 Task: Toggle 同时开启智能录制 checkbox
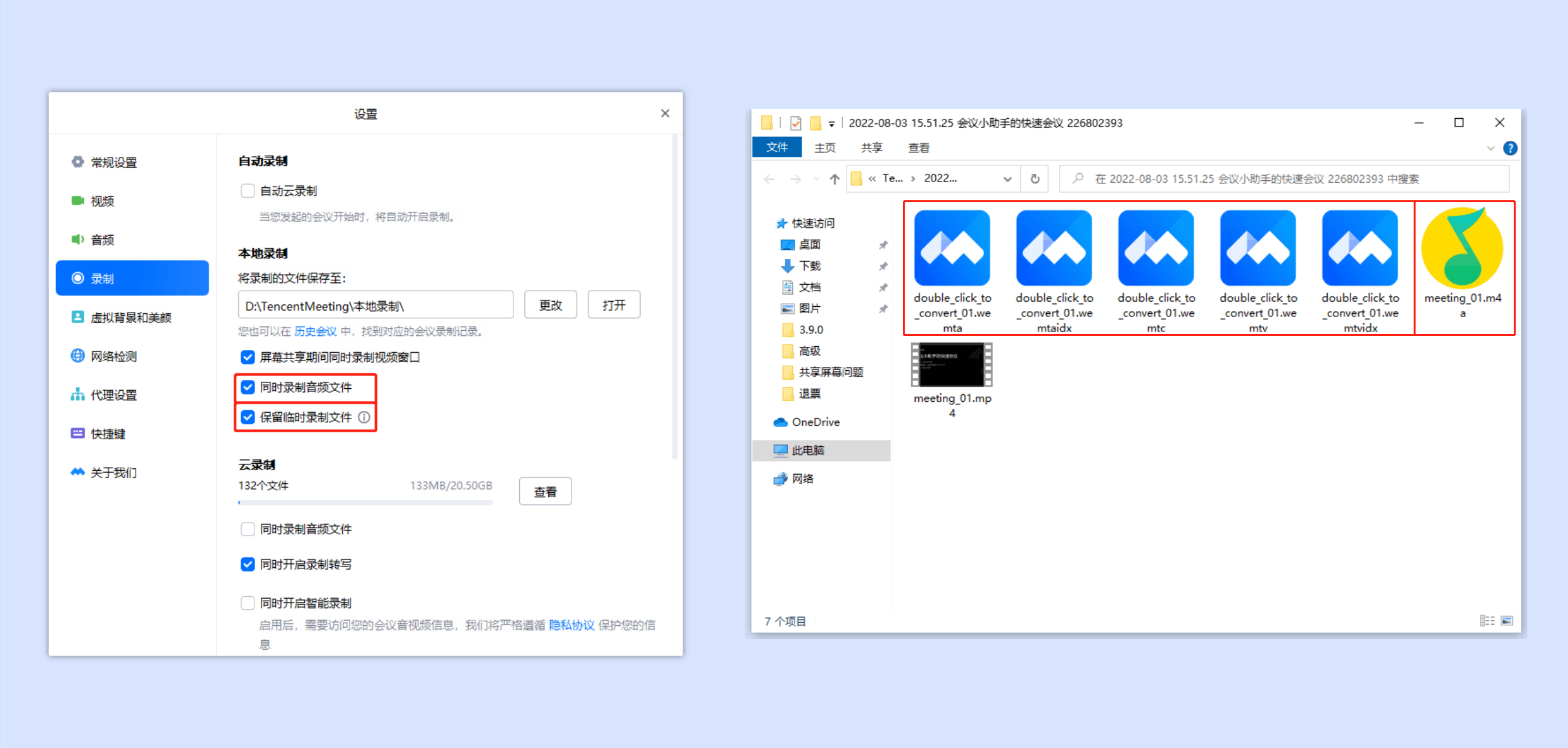point(247,603)
